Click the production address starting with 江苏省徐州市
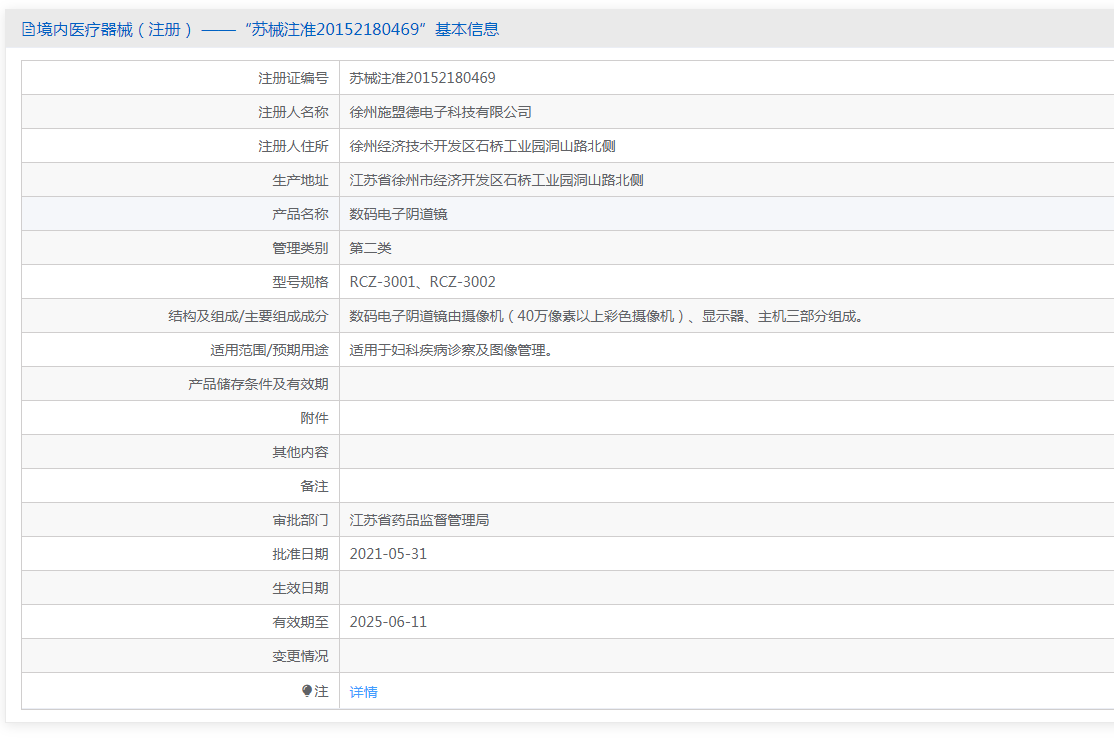This screenshot has height=741, width=1114. pyautogui.click(x=496, y=180)
